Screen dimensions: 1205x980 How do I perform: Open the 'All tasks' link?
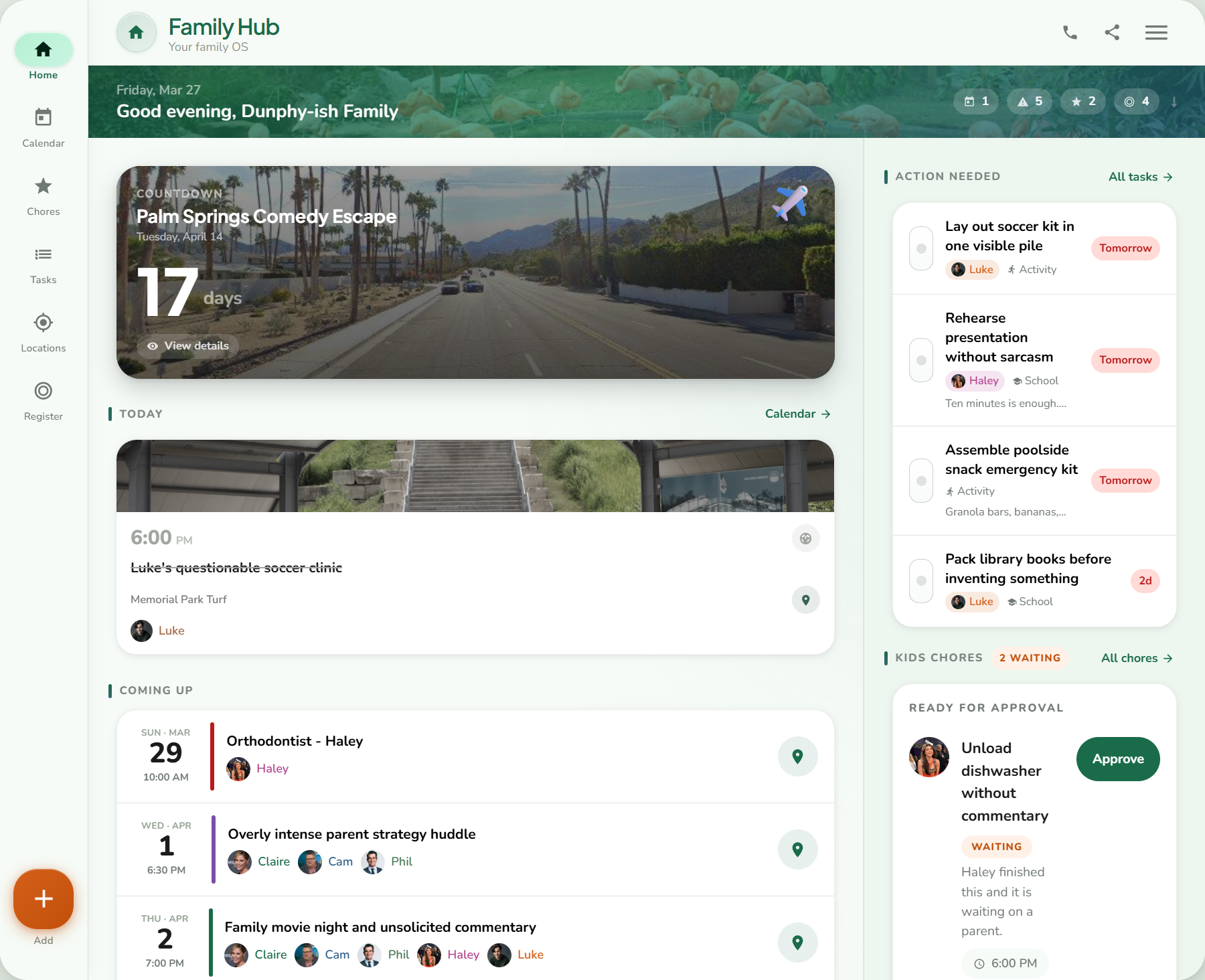click(1139, 177)
